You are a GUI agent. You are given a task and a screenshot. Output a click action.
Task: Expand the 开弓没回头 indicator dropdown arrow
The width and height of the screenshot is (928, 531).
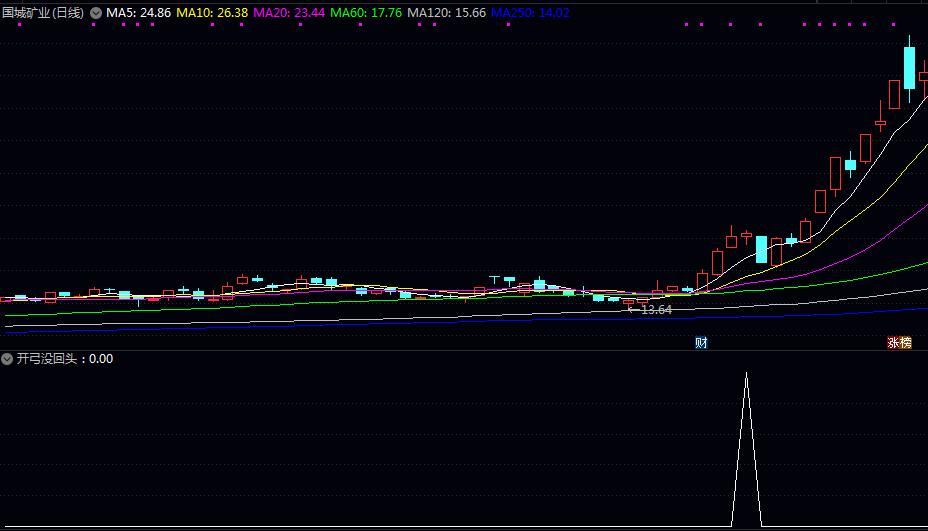point(8,359)
